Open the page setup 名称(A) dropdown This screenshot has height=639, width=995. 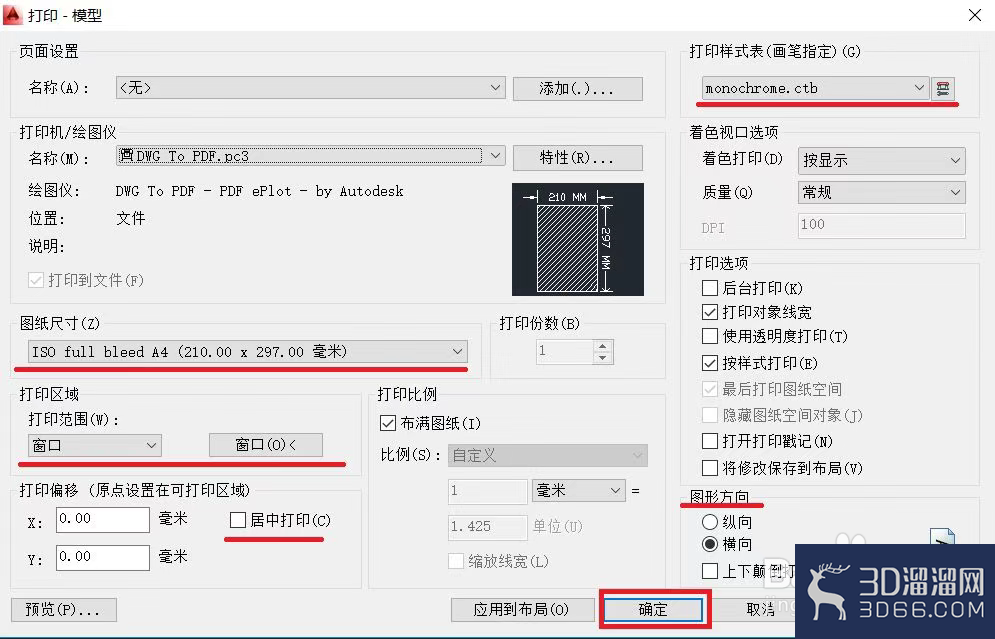tap(310, 88)
